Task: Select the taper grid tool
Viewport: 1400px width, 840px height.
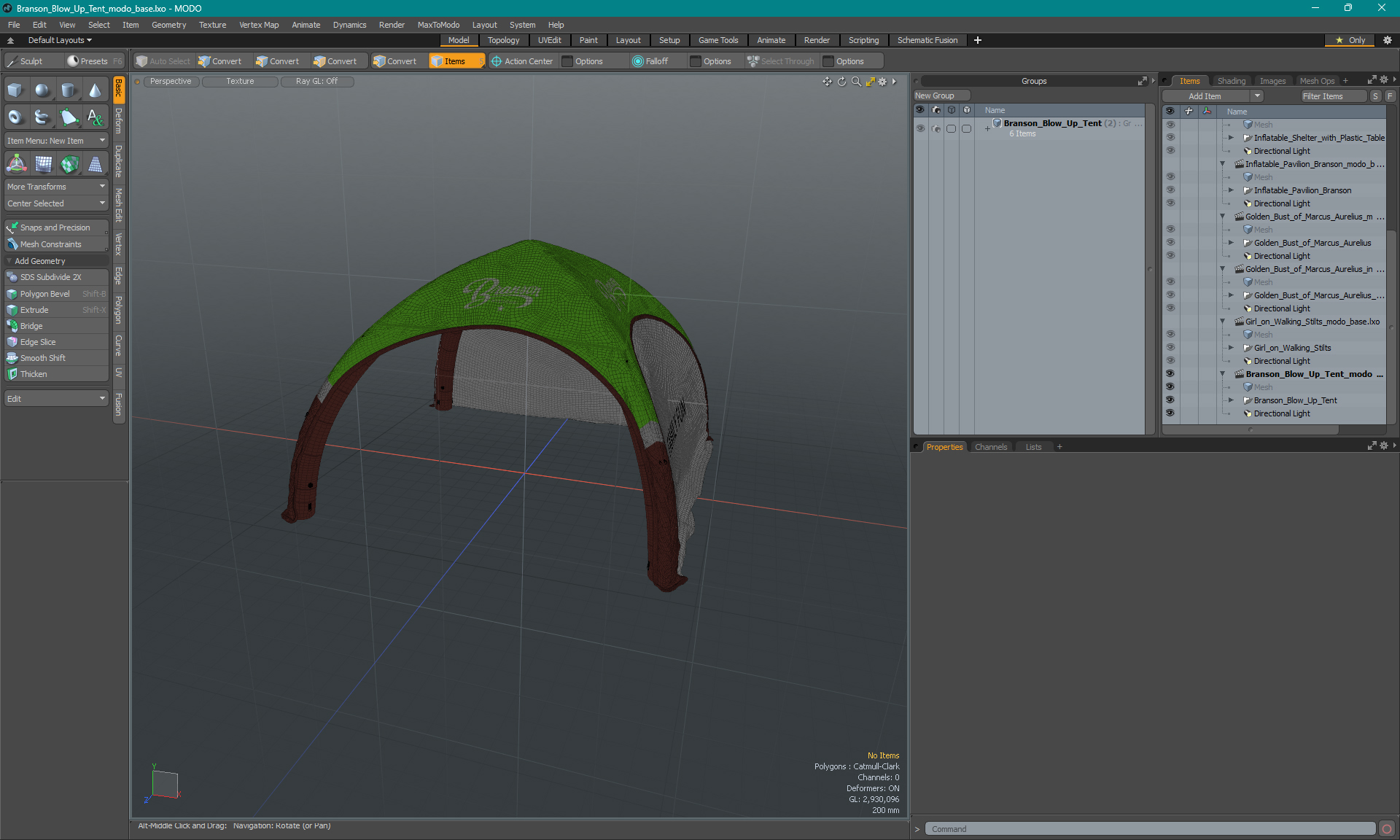Action: click(x=95, y=164)
